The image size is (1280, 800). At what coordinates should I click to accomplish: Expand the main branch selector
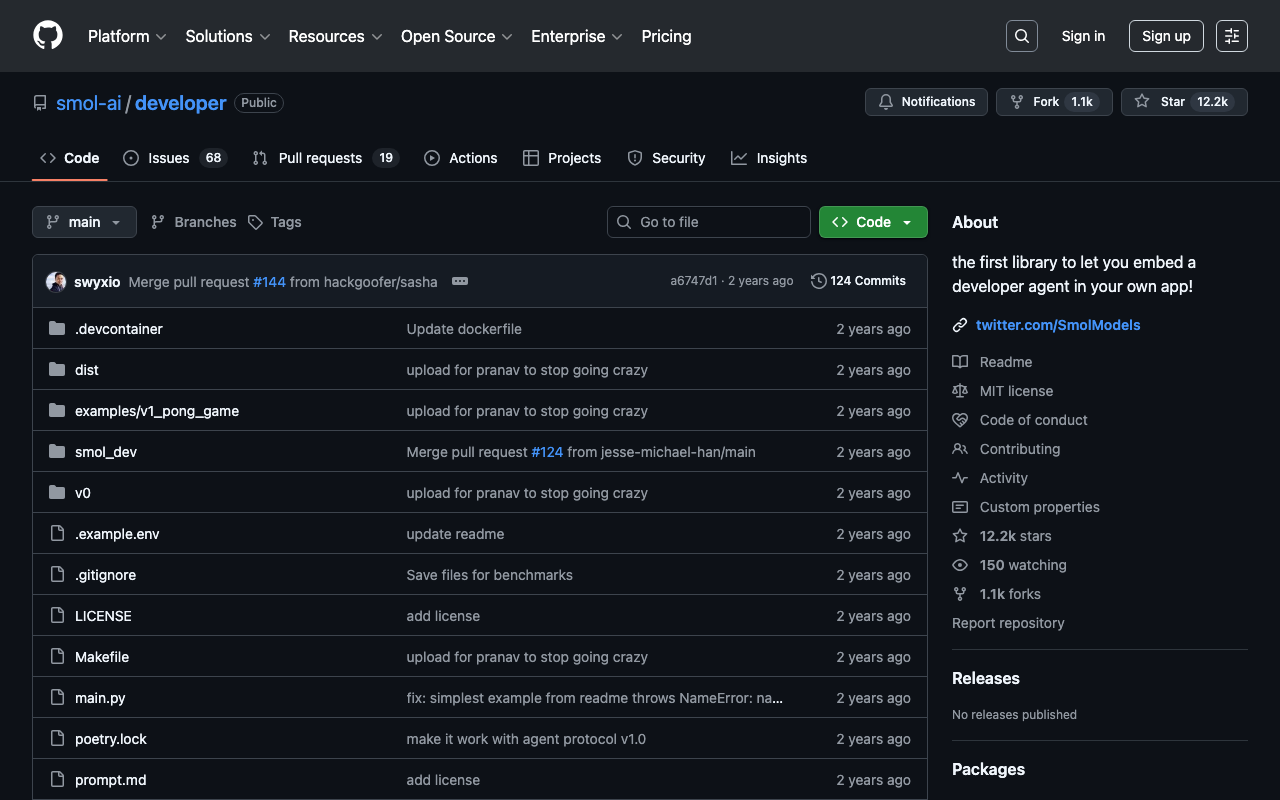point(84,222)
